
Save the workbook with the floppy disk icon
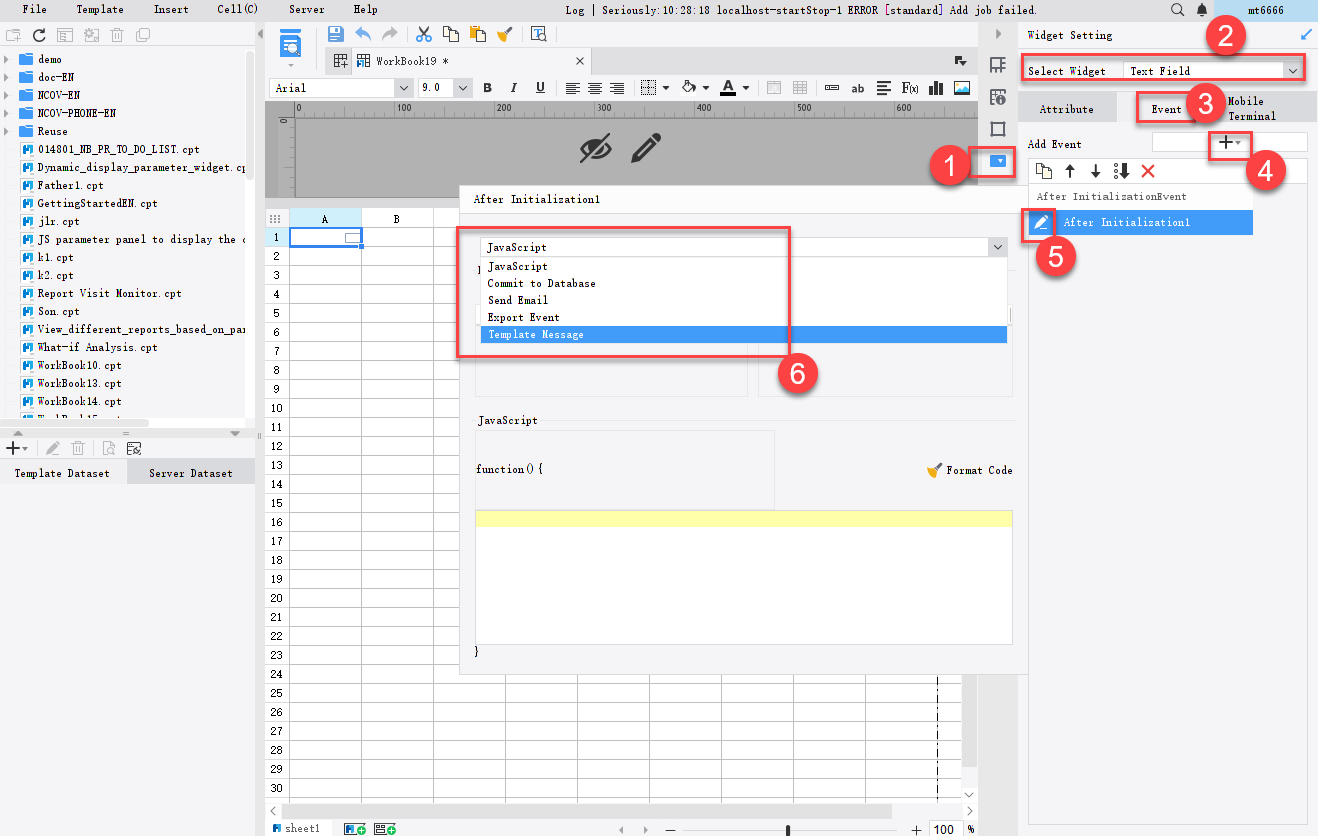tap(336, 34)
